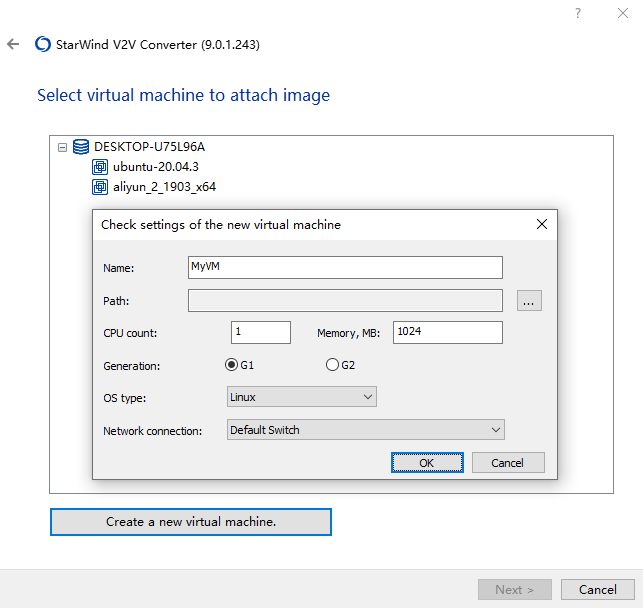This screenshot has height=608, width=643.
Task: Click Create a new virtual machine button
Action: (x=191, y=522)
